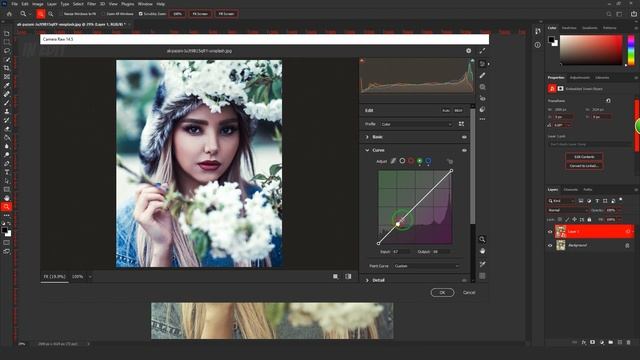640x360 pixels.
Task: Select Camera Raw Hand tool at lower right
Action: (x=482, y=251)
